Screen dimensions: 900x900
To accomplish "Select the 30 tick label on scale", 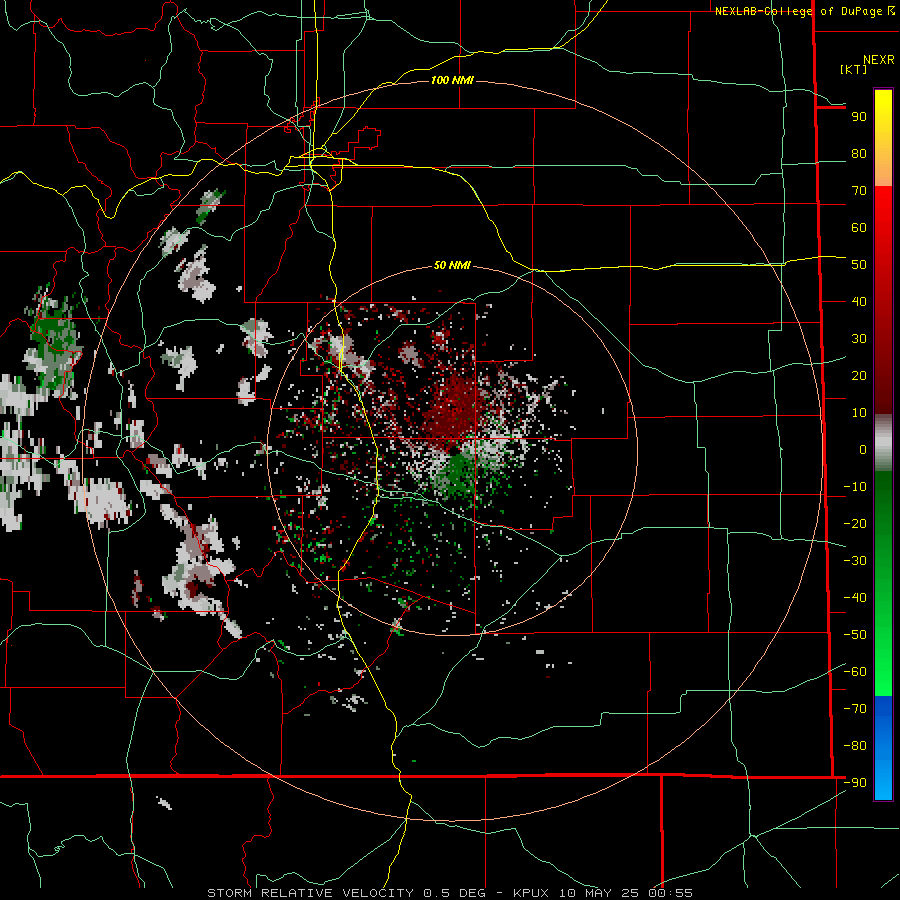I will click(x=859, y=339).
